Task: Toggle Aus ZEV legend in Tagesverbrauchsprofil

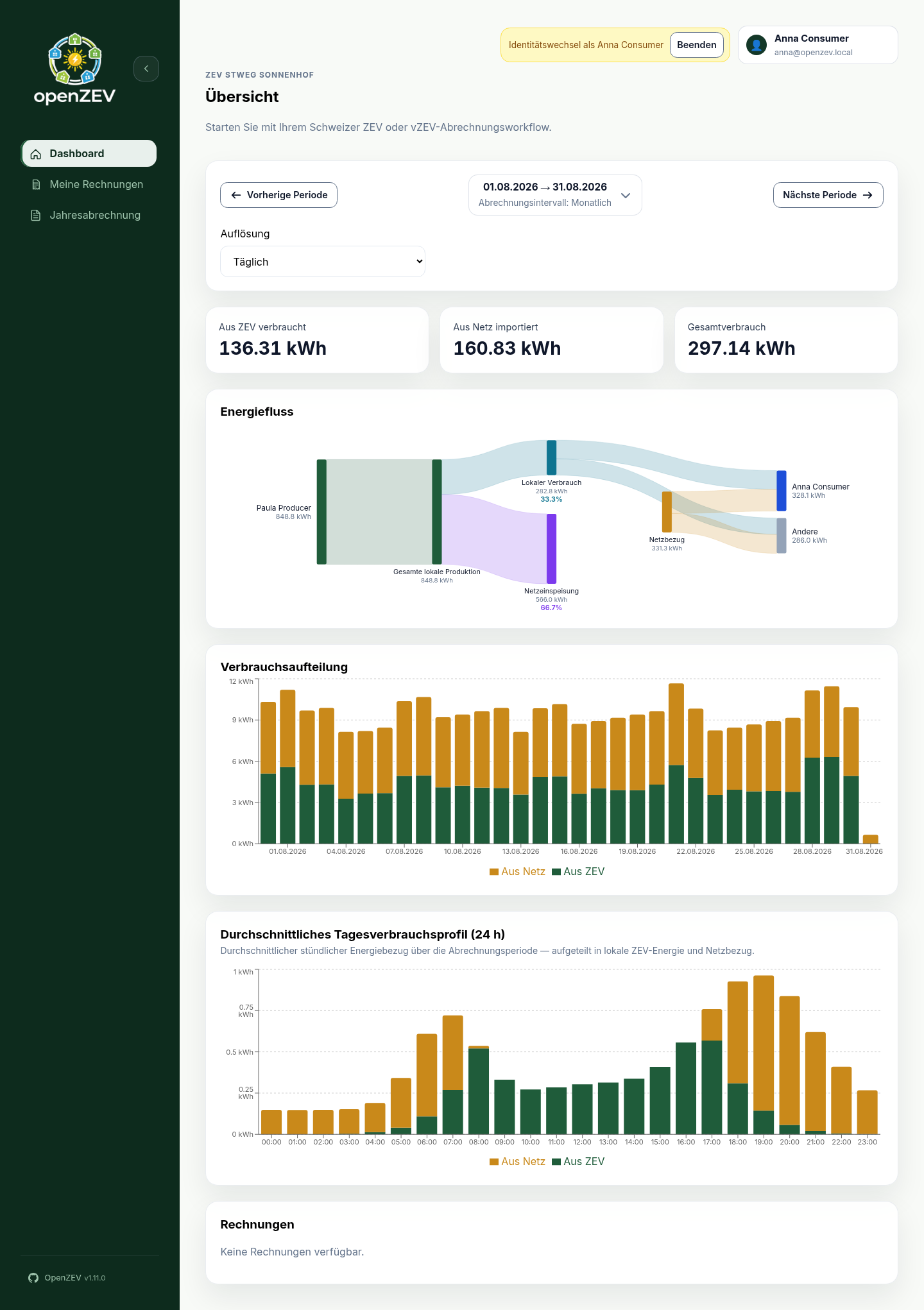Action: click(578, 1161)
